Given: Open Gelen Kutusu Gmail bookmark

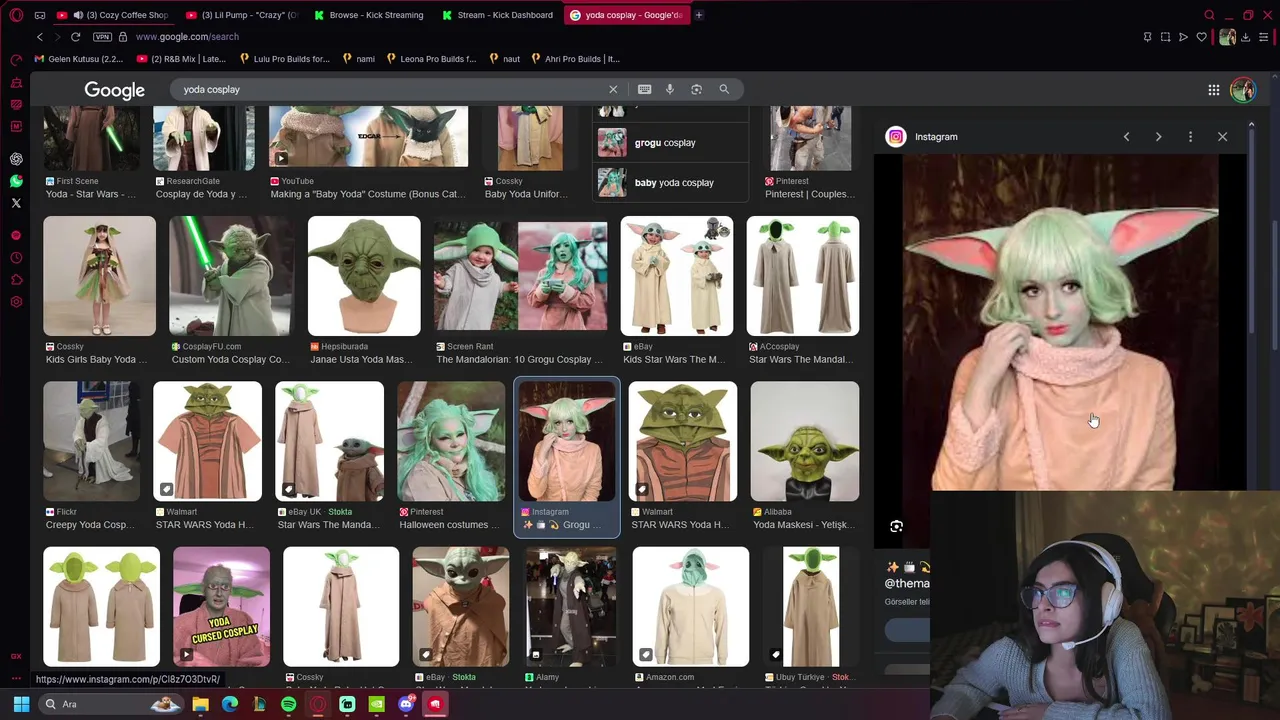Looking at the screenshot, I should (78, 59).
